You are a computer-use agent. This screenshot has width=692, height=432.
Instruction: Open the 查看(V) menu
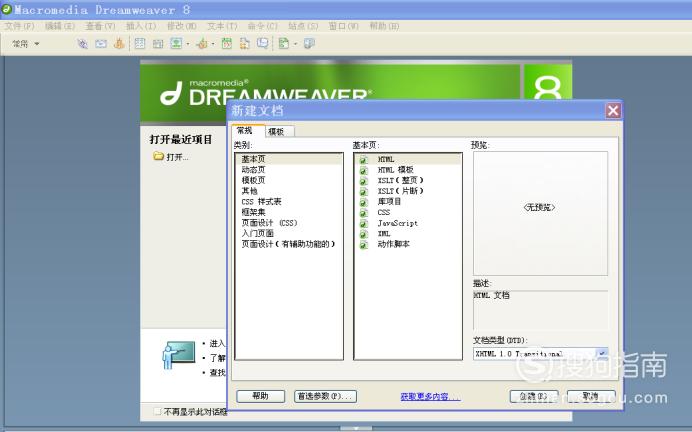(101, 26)
